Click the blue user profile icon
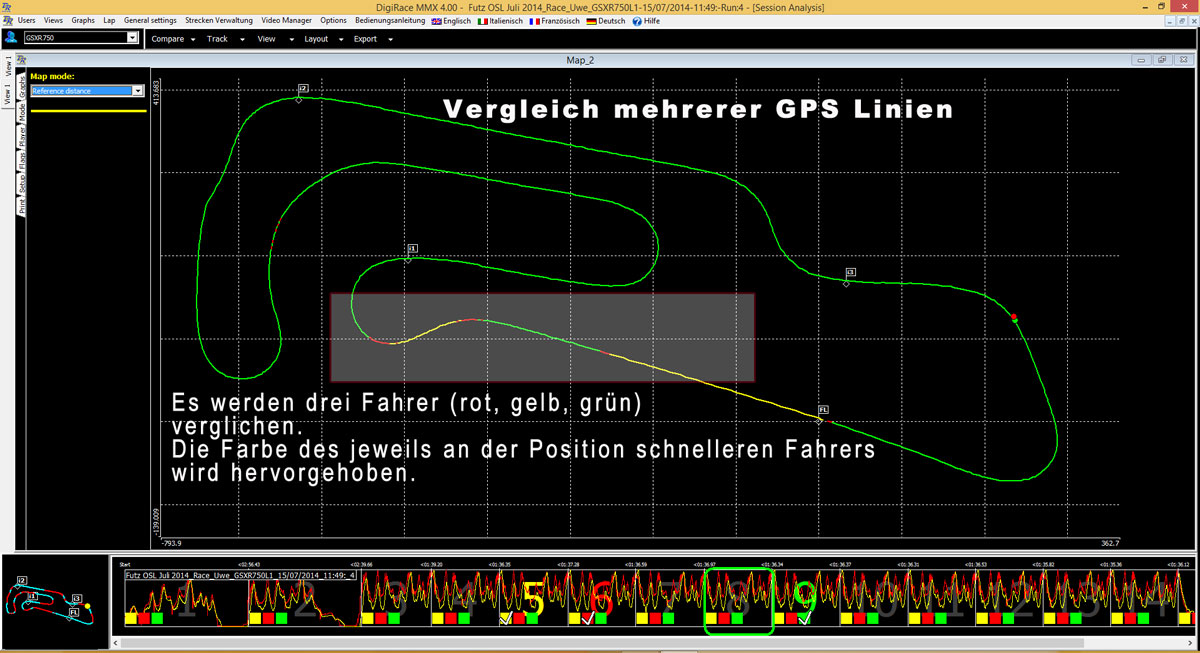 pos(10,38)
